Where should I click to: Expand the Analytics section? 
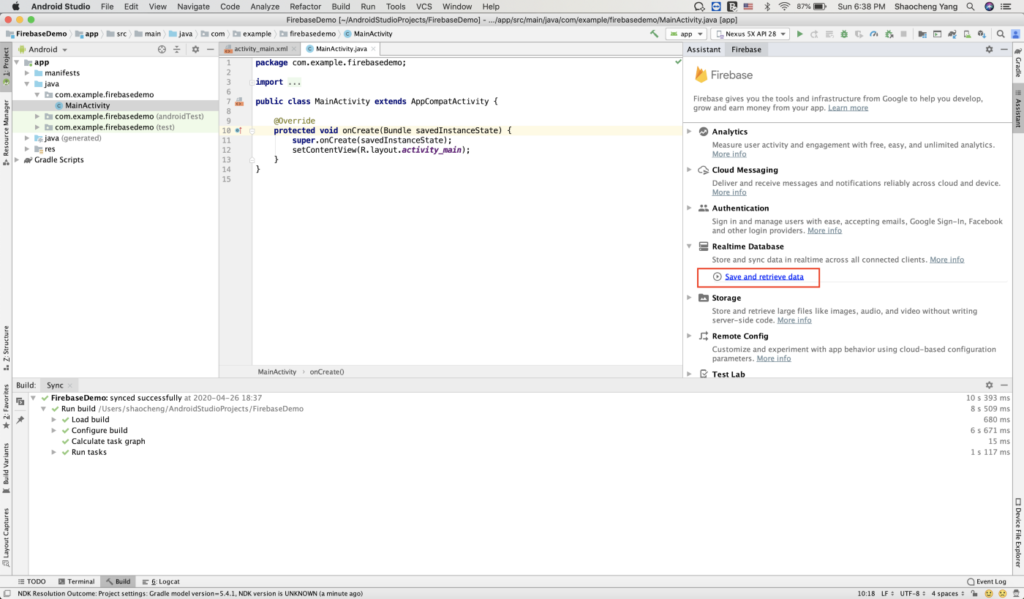[x=689, y=131]
